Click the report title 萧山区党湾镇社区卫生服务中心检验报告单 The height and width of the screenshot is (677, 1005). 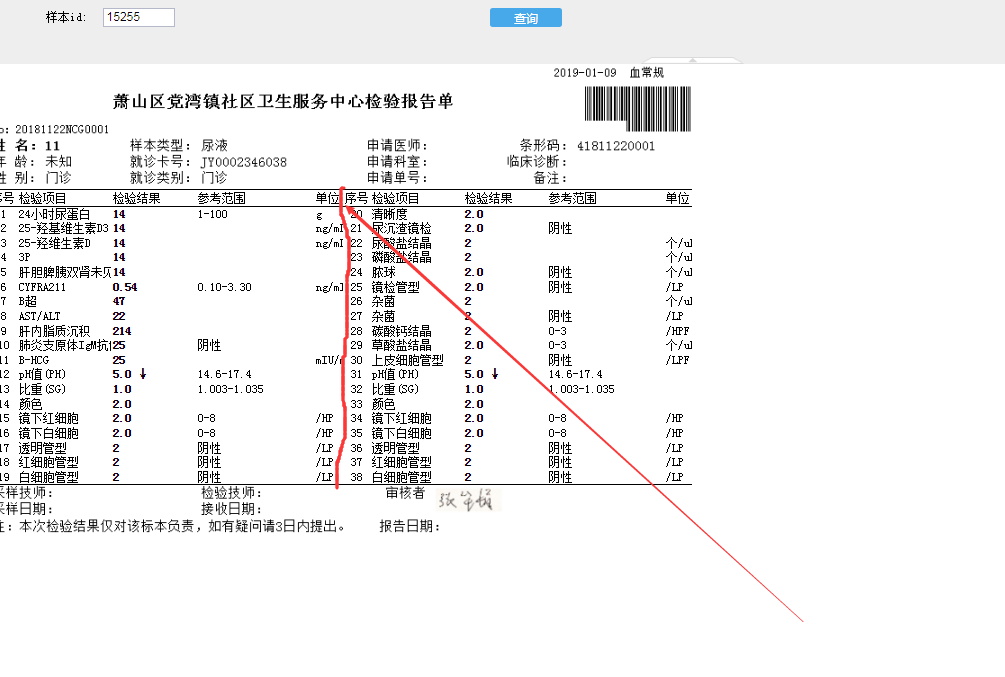coord(283,101)
